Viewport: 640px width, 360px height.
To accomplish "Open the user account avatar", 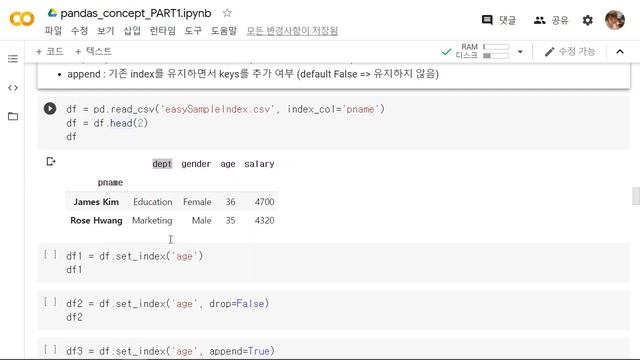I will click(615, 20).
